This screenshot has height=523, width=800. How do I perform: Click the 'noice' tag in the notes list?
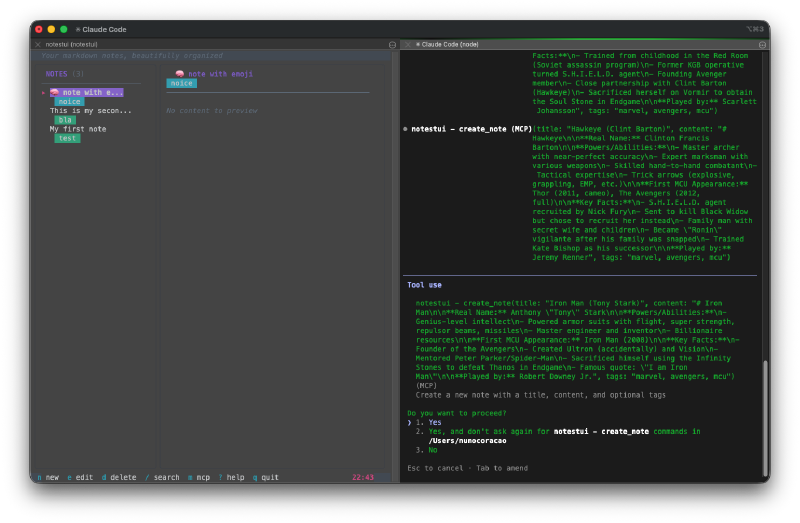[69, 102]
